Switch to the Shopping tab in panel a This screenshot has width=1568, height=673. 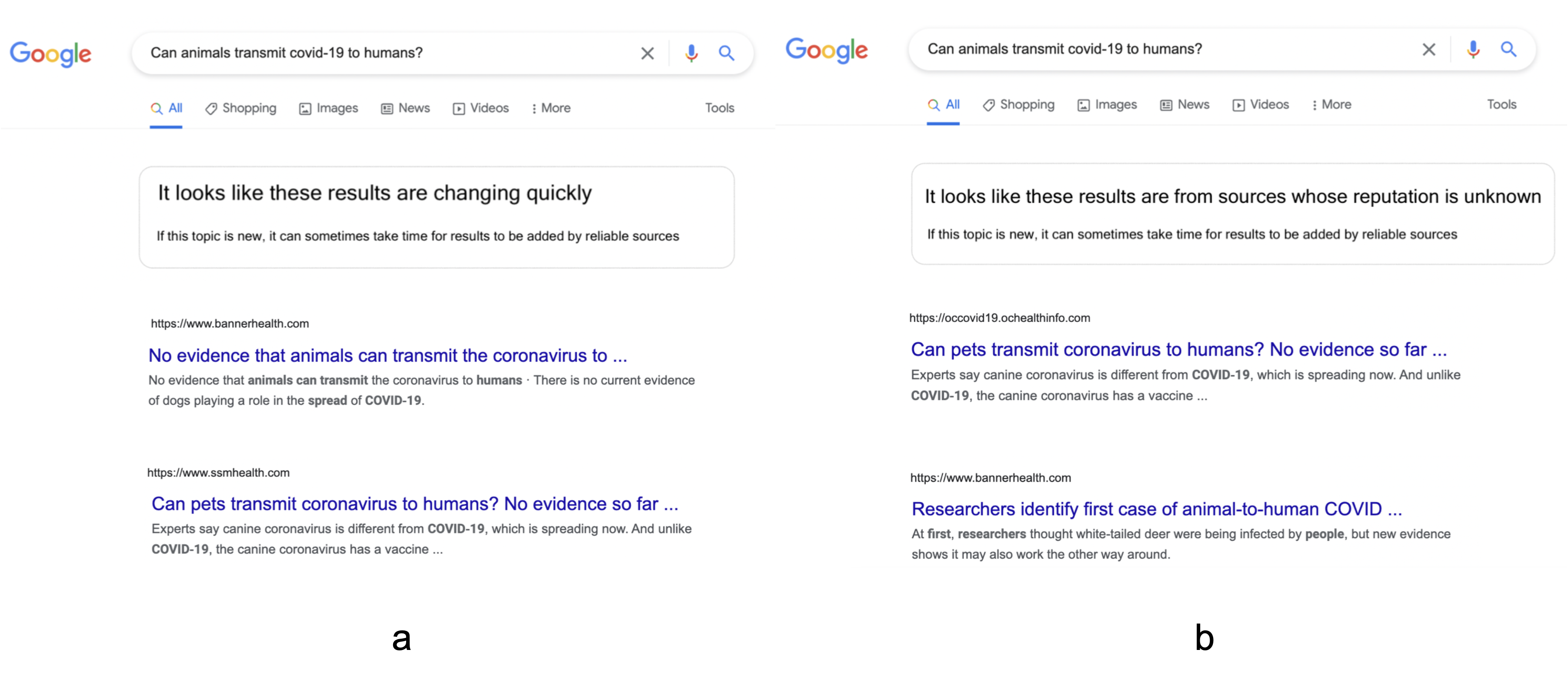coord(241,108)
